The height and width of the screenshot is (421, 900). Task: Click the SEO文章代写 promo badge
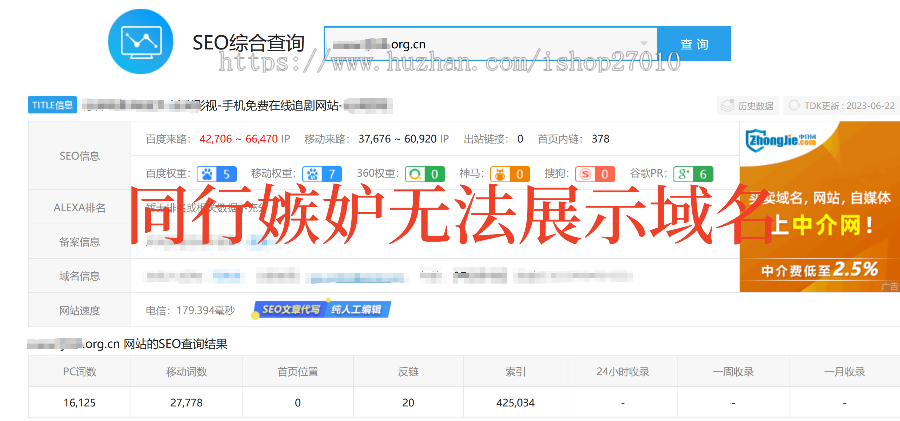(x=290, y=310)
